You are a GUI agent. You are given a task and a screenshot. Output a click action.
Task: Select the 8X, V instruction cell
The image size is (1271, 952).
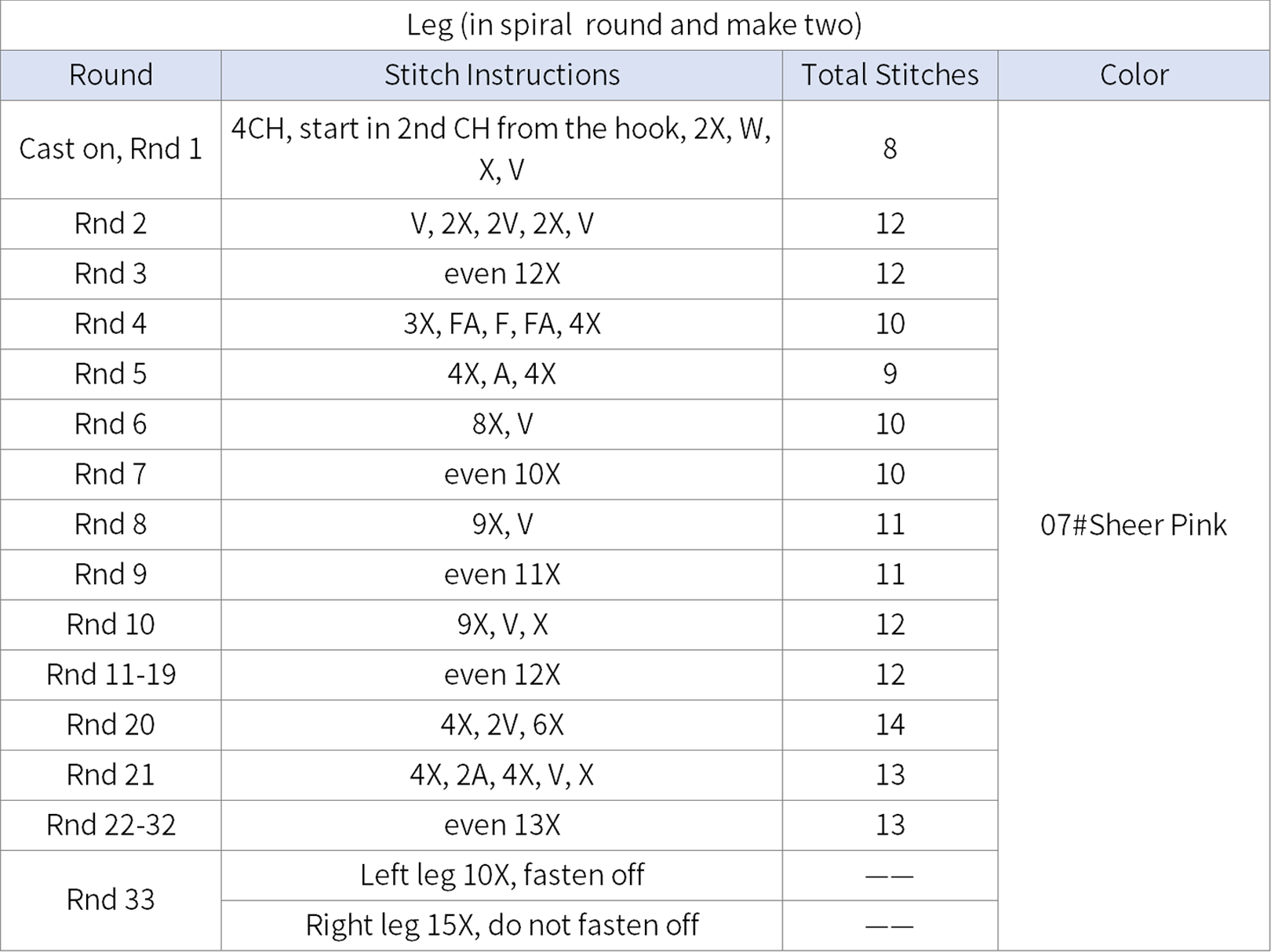pos(501,424)
